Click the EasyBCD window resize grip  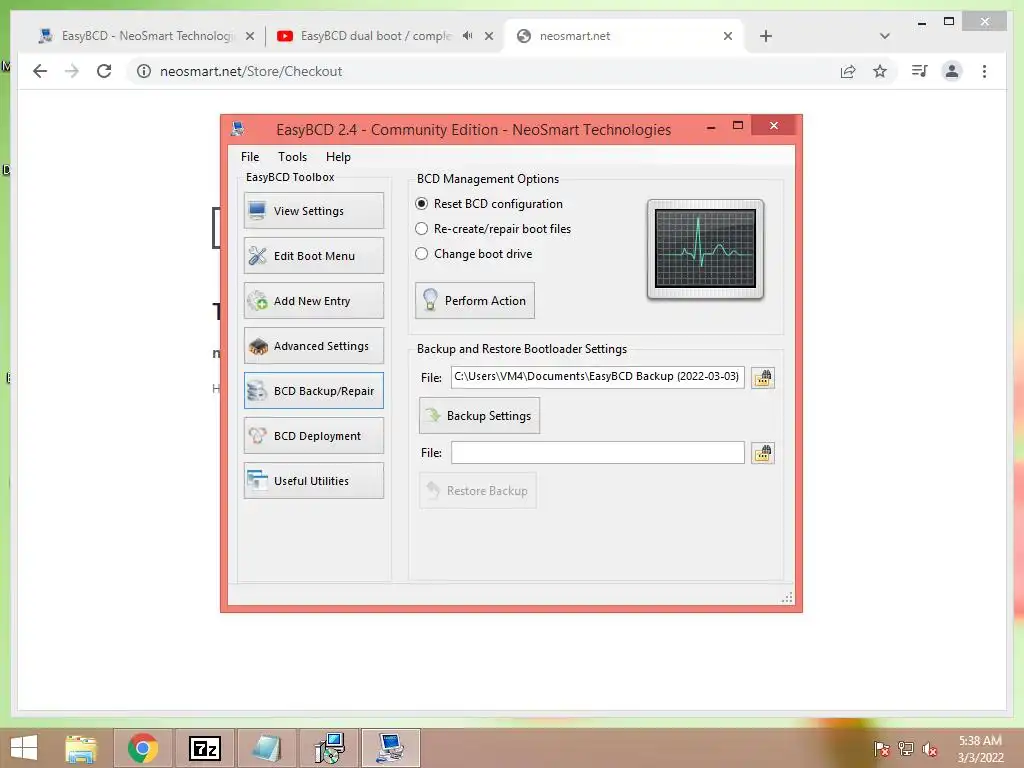(788, 598)
